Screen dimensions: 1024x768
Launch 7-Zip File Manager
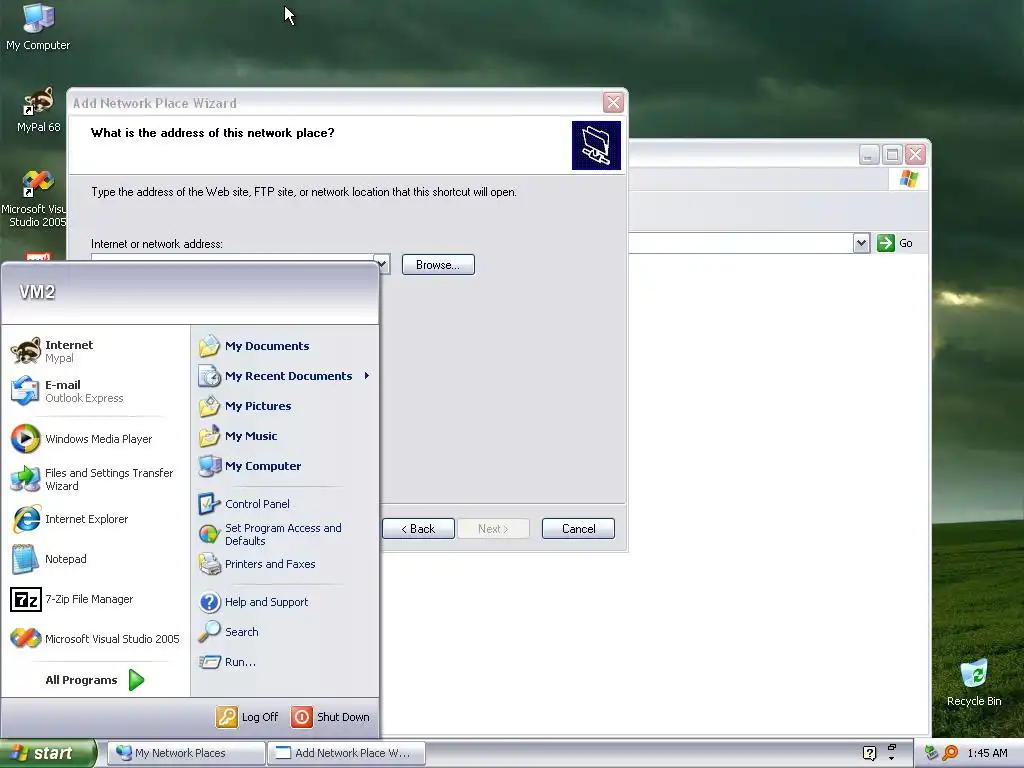[95, 599]
